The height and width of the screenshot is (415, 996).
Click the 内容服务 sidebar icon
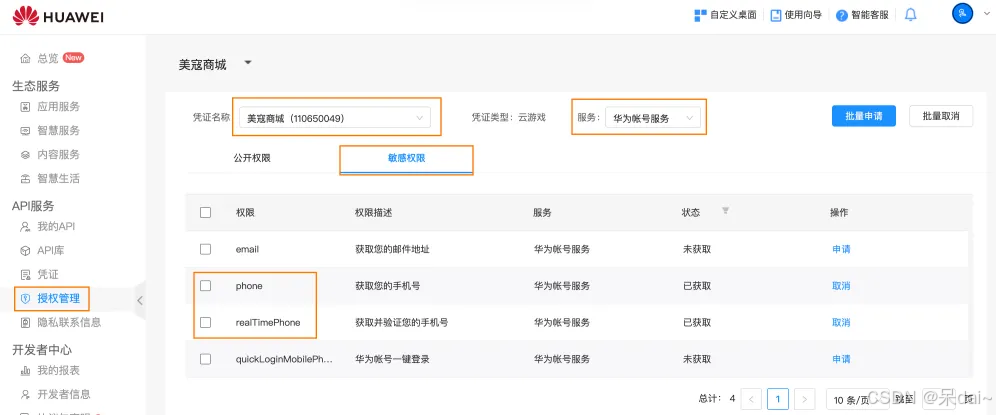[x=25, y=154]
